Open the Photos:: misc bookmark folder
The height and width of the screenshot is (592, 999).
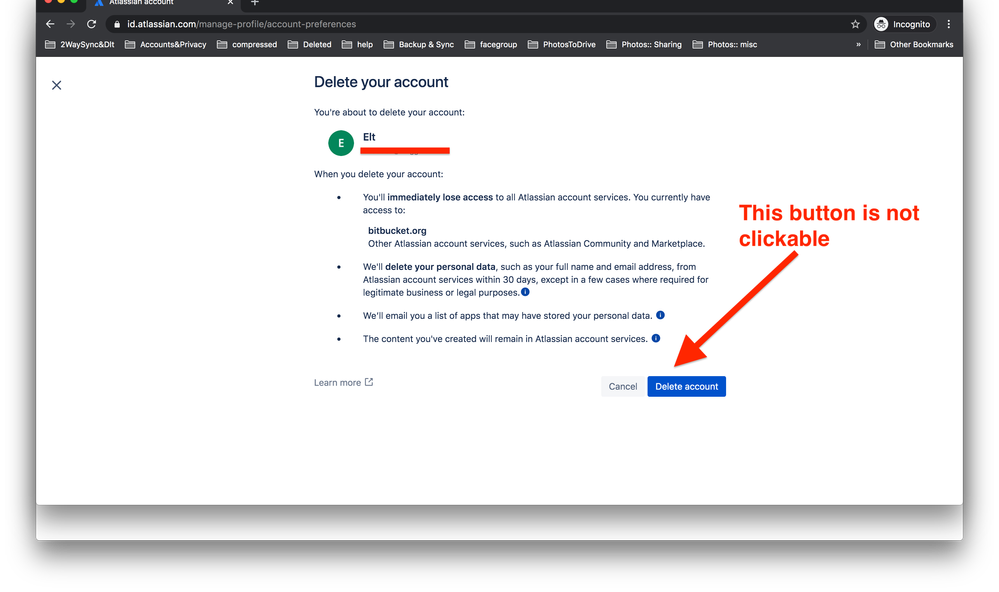pos(725,45)
